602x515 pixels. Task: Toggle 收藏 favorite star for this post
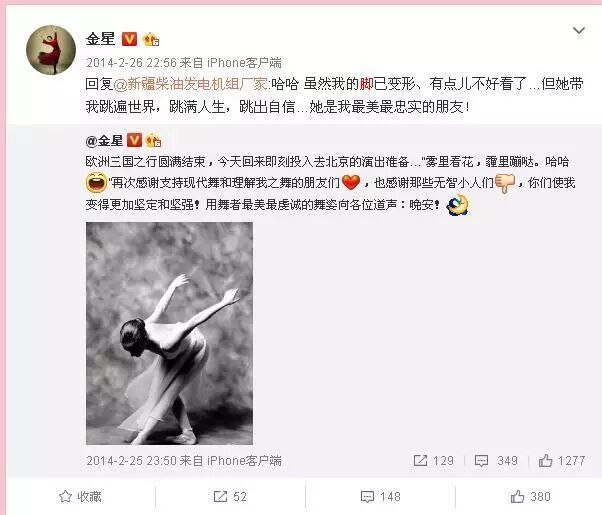tap(80, 497)
